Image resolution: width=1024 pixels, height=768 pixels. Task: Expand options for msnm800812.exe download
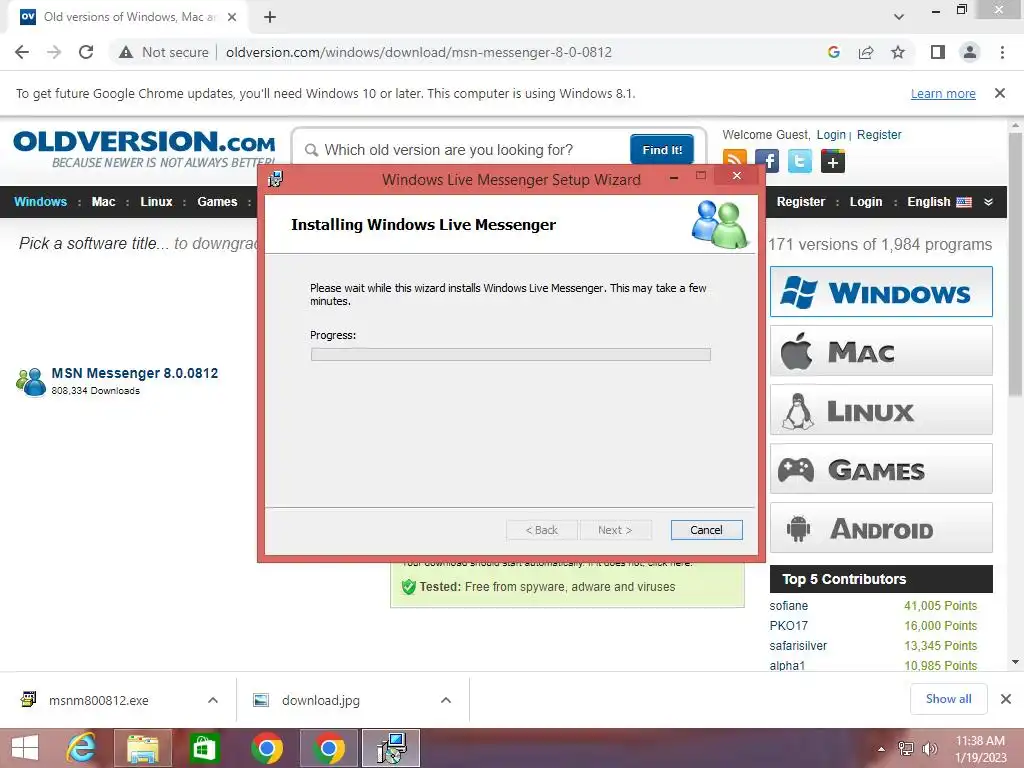213,700
